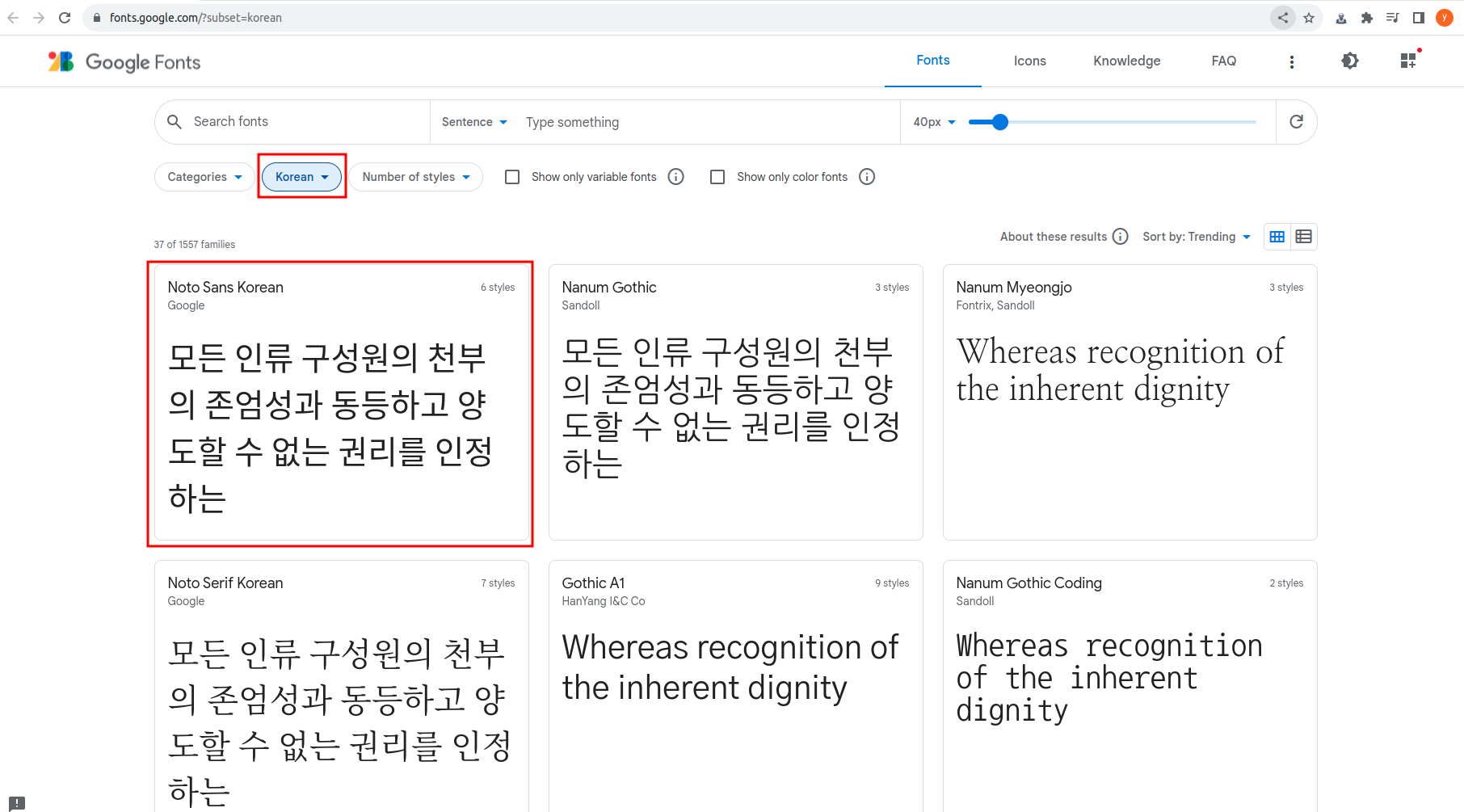Click the Google Fonts logo
The image size is (1464, 812).
[x=124, y=61]
